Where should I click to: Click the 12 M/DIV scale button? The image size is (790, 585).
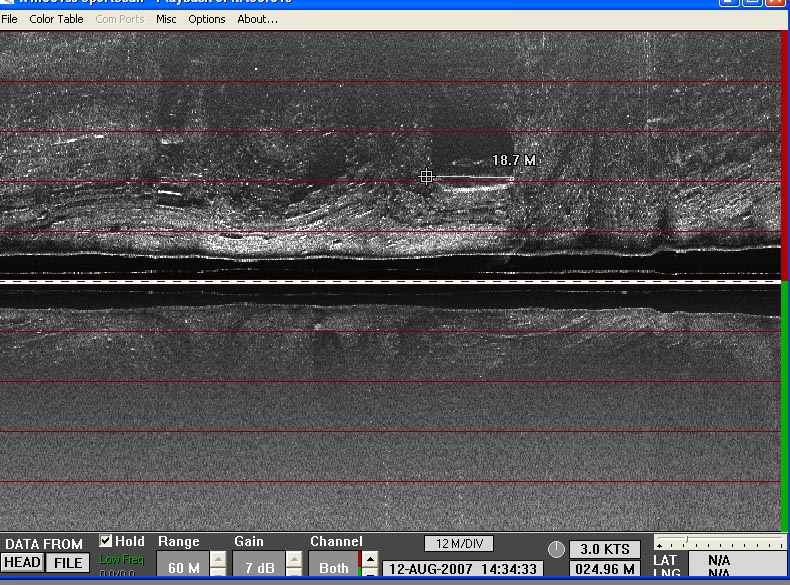pyautogui.click(x=458, y=544)
